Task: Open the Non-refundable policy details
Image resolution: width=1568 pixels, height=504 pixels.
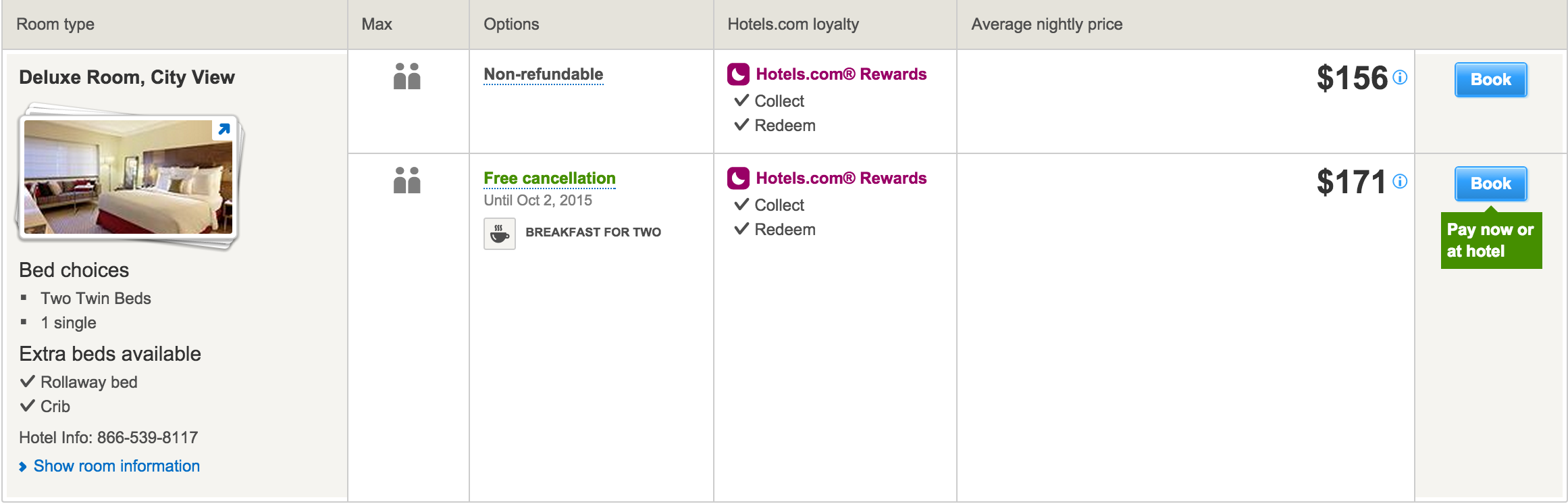Action: point(544,74)
